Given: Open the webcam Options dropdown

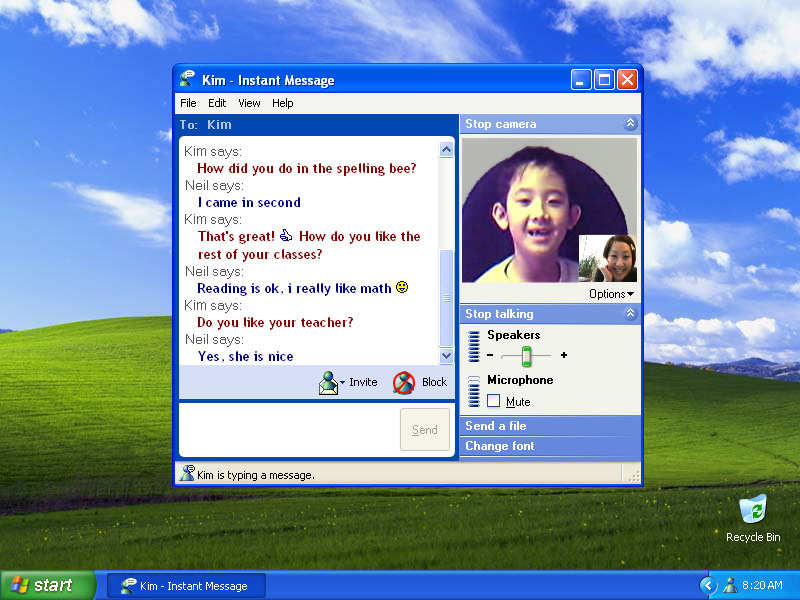Looking at the screenshot, I should 611,294.
